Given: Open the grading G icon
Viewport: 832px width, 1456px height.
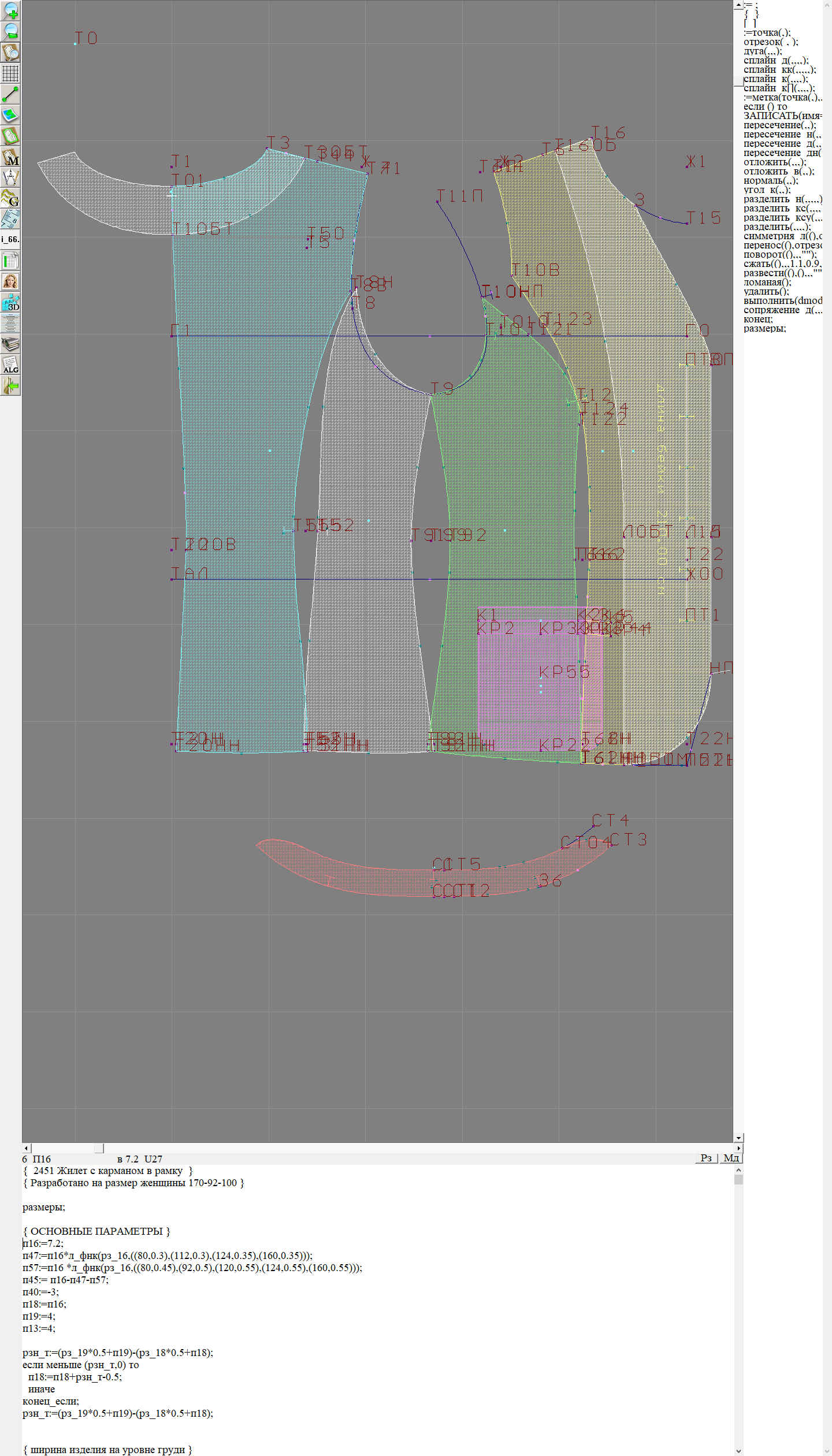Looking at the screenshot, I should [10, 198].
